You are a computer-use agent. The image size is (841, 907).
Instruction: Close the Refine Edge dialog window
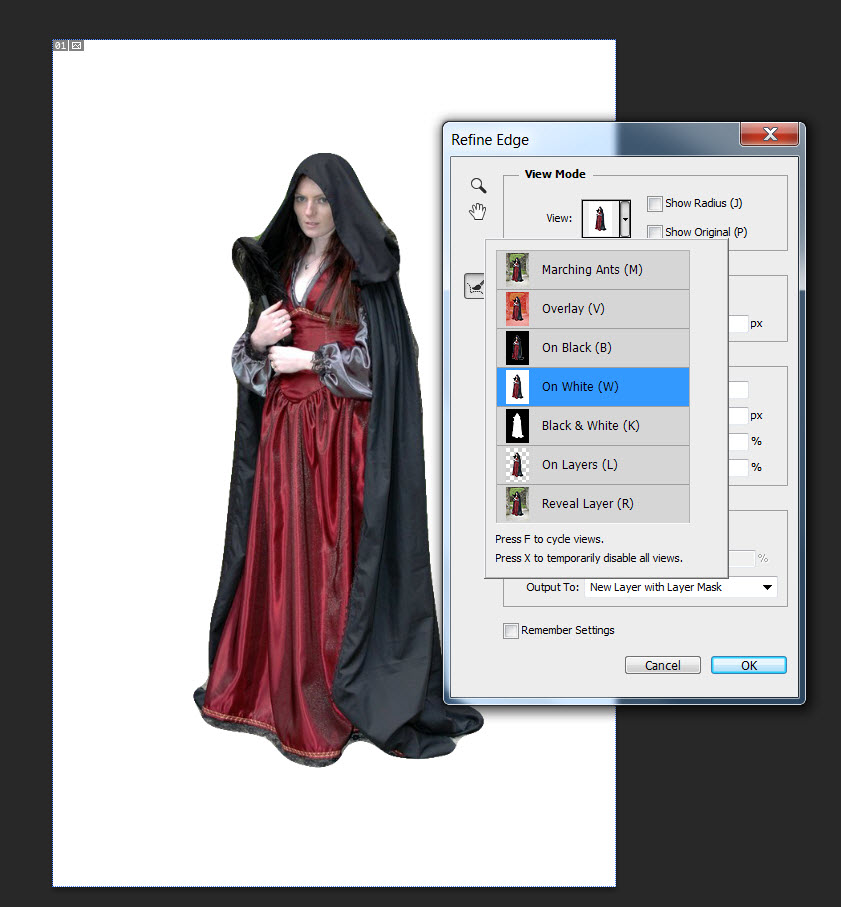tap(769, 135)
